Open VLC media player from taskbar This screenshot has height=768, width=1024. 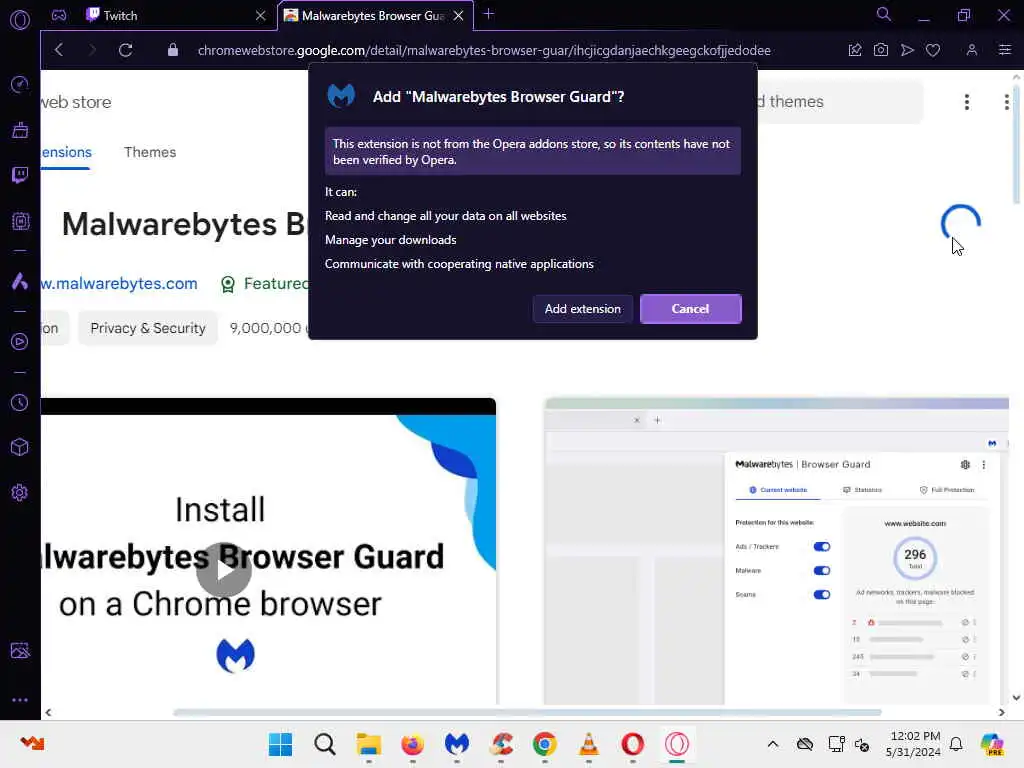click(x=588, y=744)
